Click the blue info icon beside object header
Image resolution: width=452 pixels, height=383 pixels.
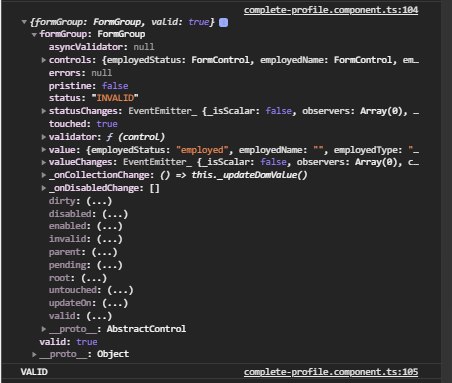[224, 22]
